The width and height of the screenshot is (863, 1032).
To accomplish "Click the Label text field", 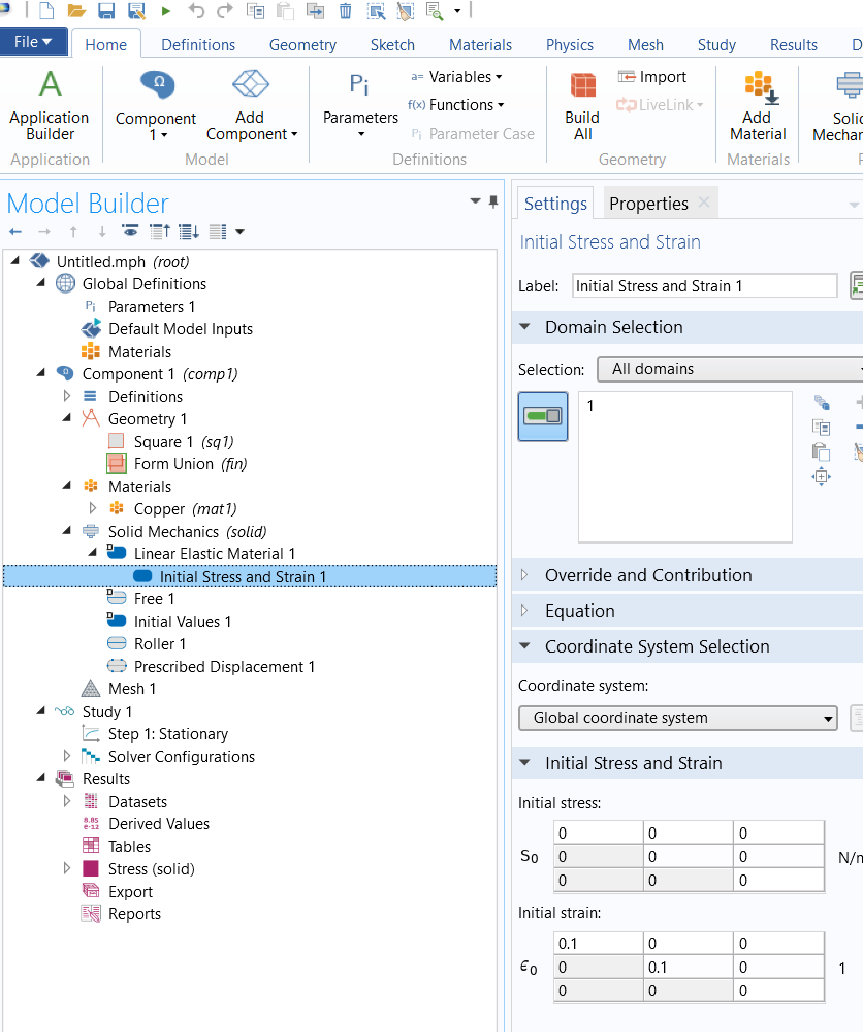I will click(x=704, y=286).
